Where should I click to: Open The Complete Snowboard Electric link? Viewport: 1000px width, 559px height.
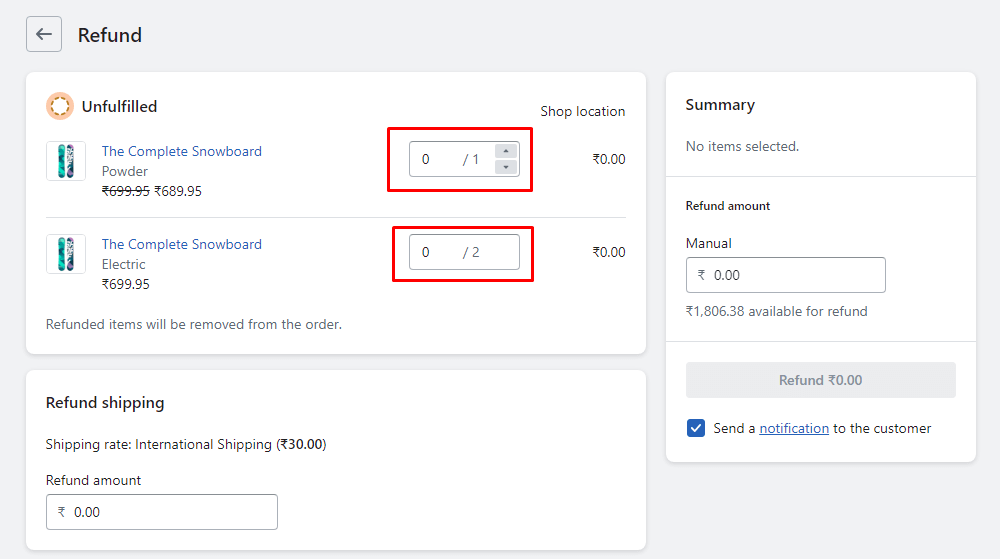tap(181, 244)
